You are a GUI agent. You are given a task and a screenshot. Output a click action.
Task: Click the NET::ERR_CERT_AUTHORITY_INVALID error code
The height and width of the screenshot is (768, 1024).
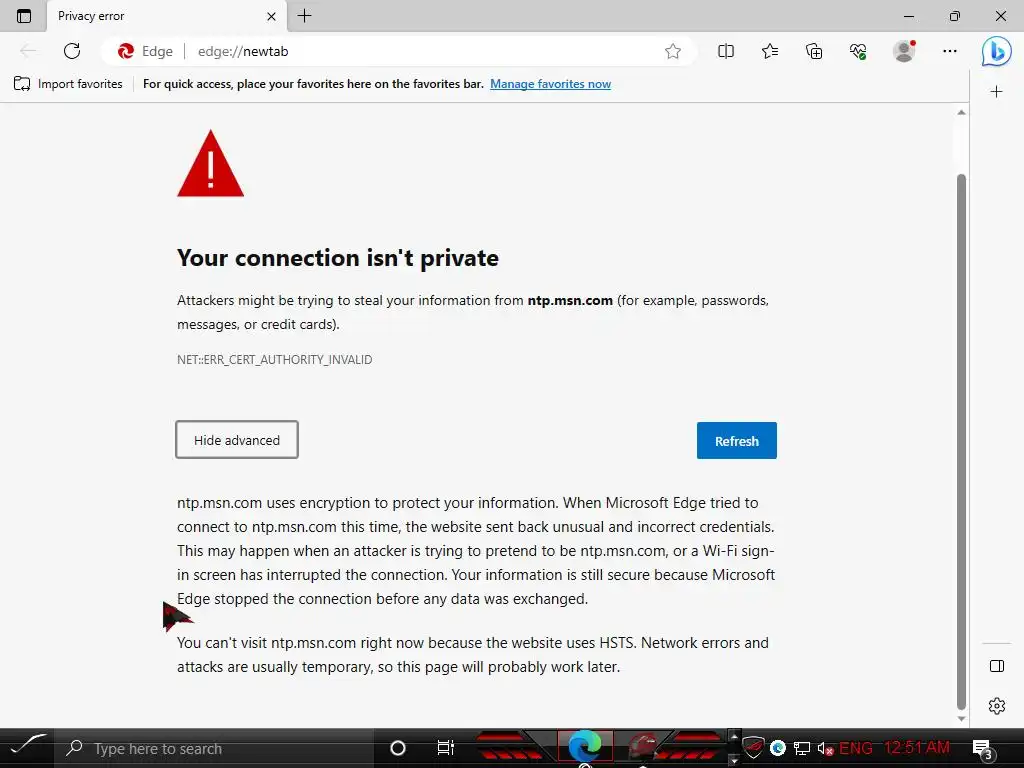274,360
